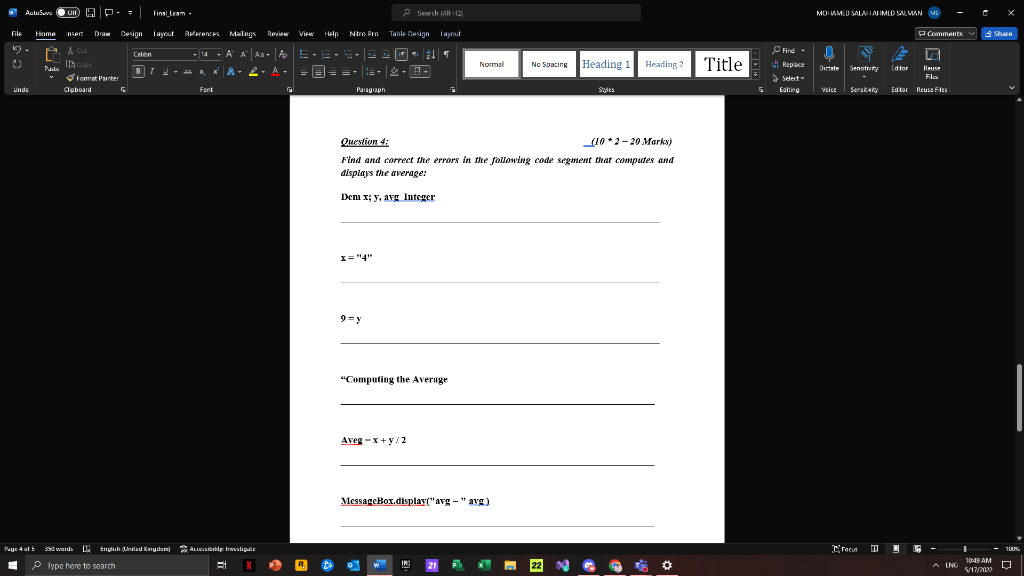Screen dimensions: 1024x576
Task: Open the Table Design tab
Action: 409,33
